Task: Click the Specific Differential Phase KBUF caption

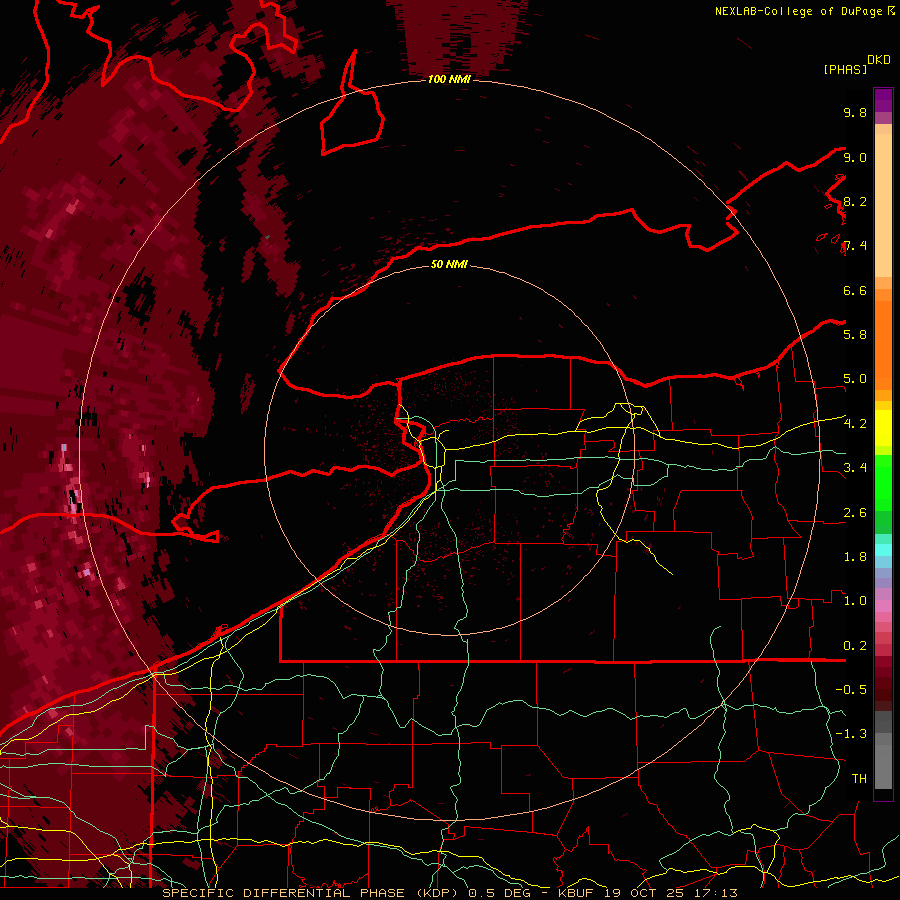Action: [449, 893]
